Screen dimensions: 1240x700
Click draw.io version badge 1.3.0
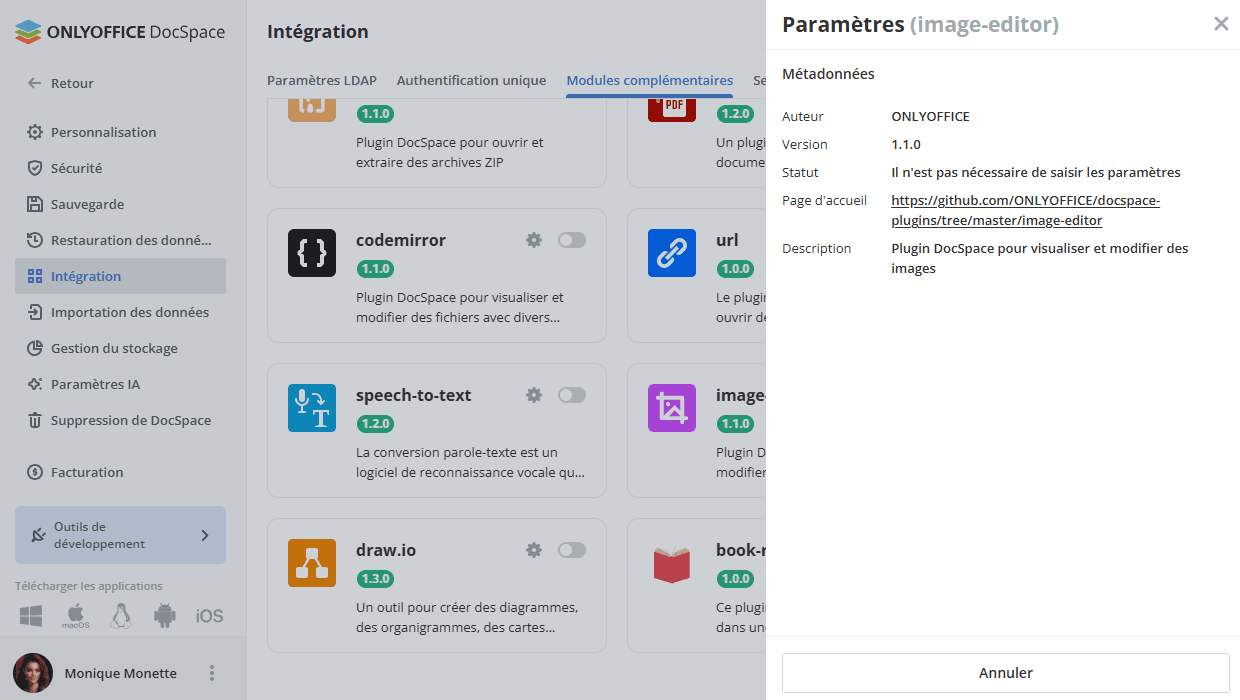[x=375, y=579]
